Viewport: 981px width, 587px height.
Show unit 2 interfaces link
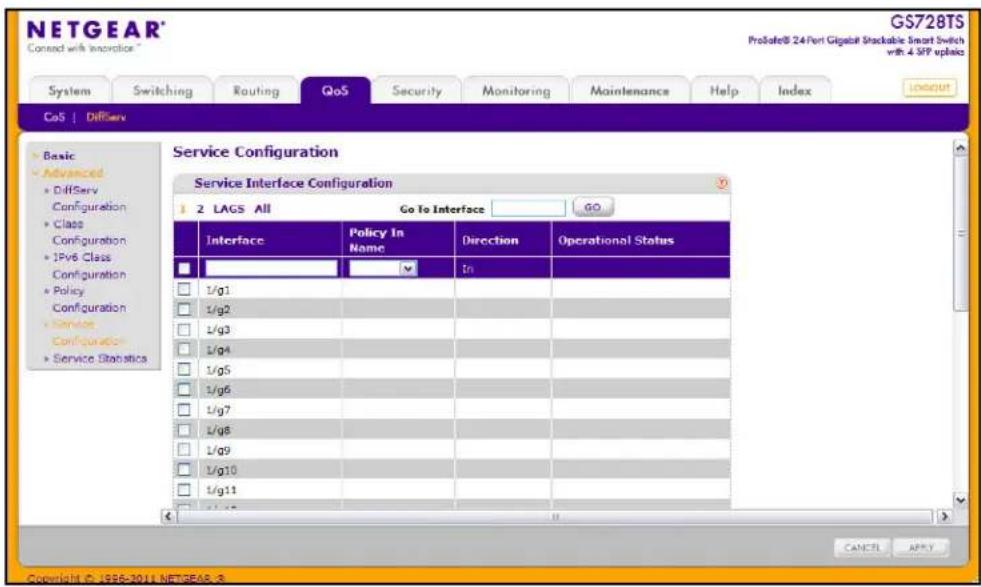coord(200,209)
